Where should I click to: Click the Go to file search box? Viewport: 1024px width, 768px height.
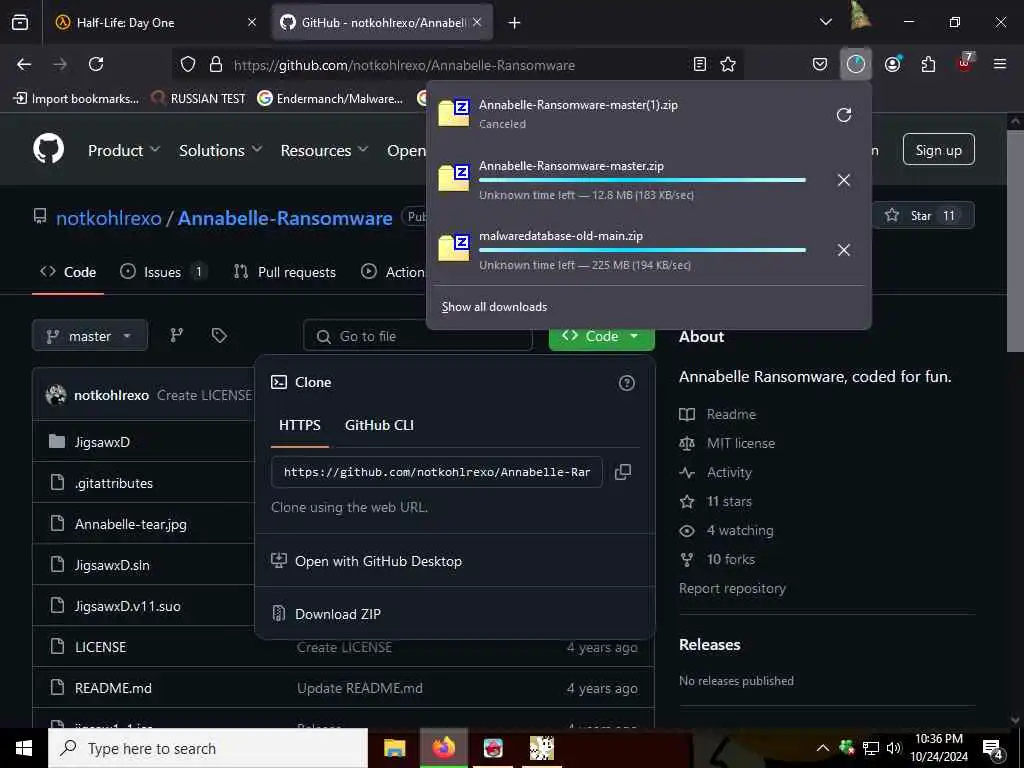click(x=418, y=336)
